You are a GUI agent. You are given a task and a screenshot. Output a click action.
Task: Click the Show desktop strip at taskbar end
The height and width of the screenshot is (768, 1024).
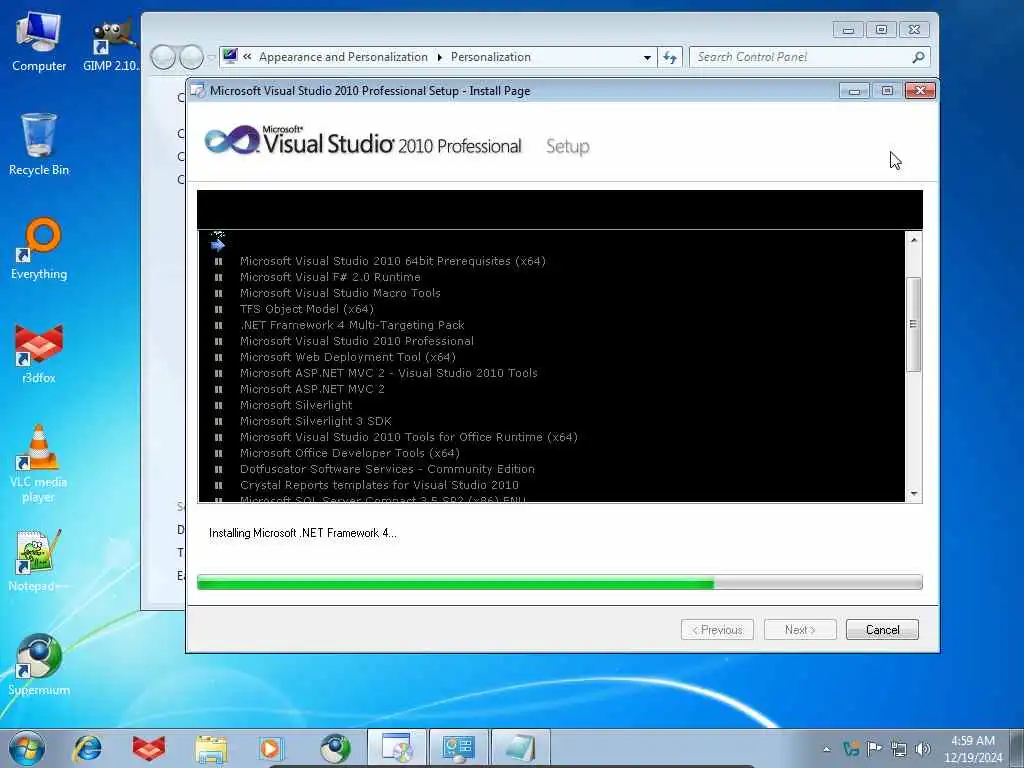pos(1019,748)
